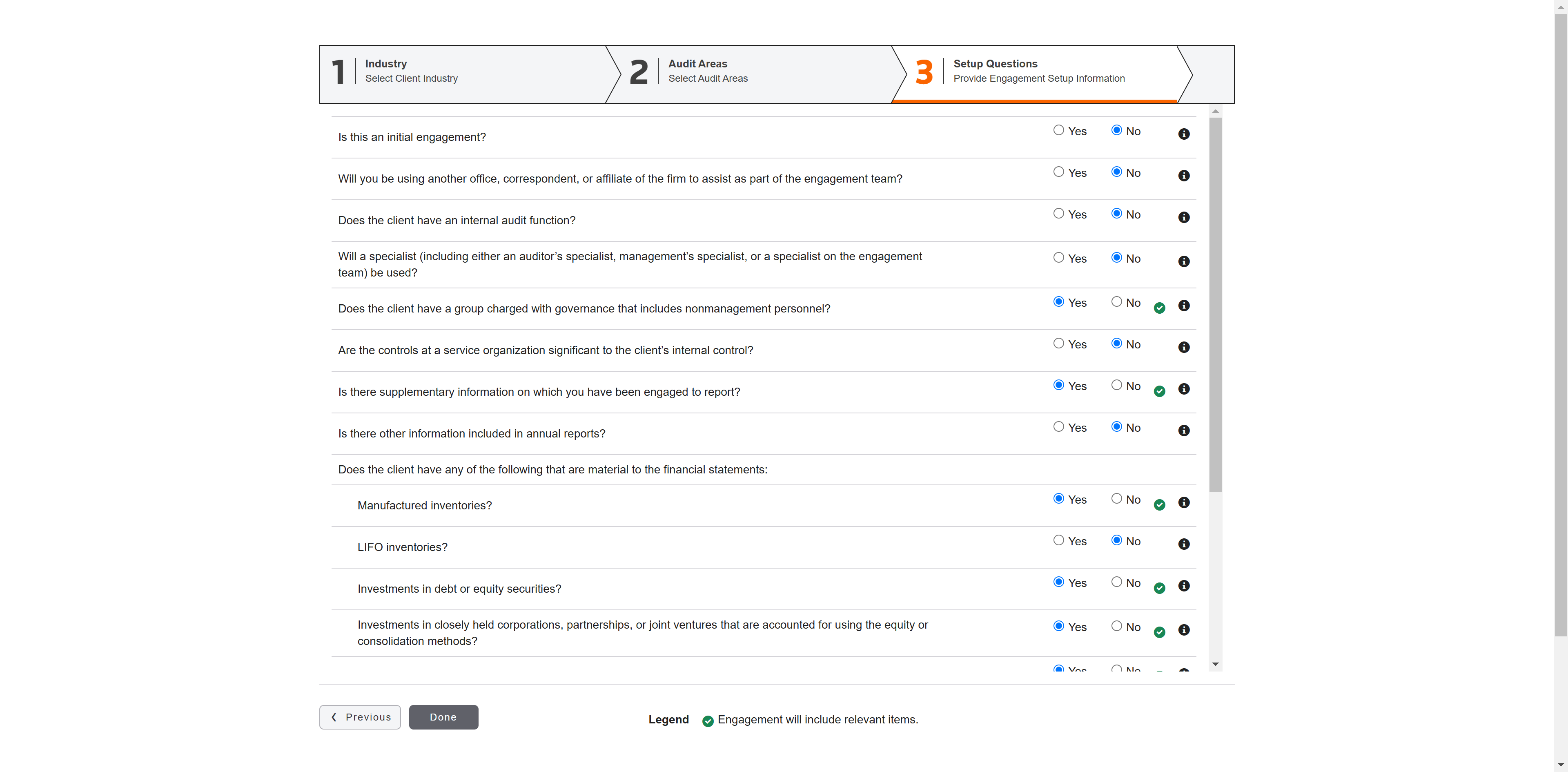The height and width of the screenshot is (772, 1568).
Task: Click the questions panel scrollbar thumb
Action: coord(1215,304)
